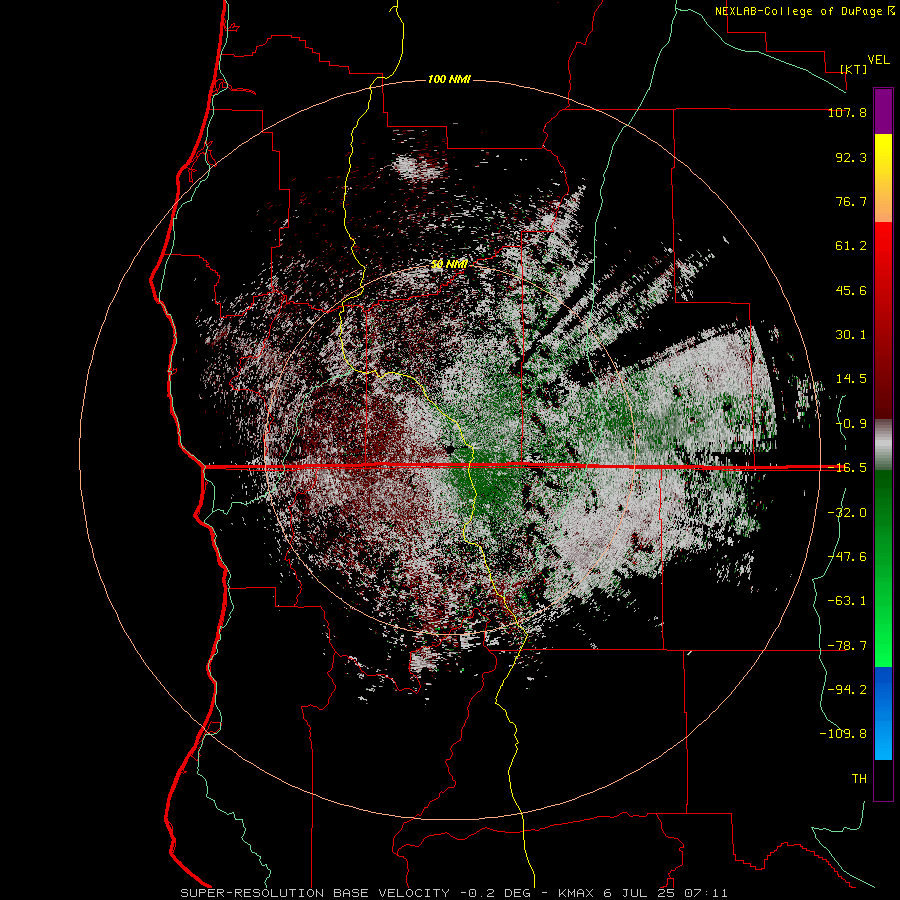Select the 107.8 velocity scale value
Screen dimensions: 900x900
click(847, 112)
